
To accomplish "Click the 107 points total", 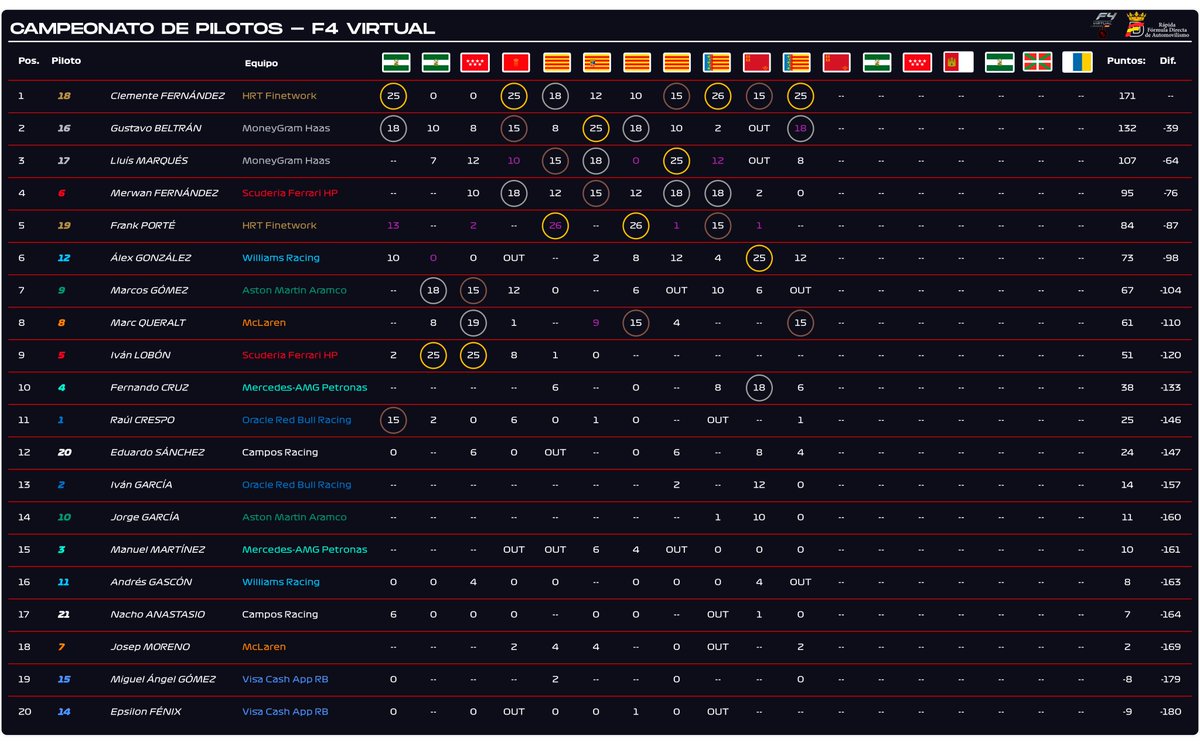I will 1128,161.
